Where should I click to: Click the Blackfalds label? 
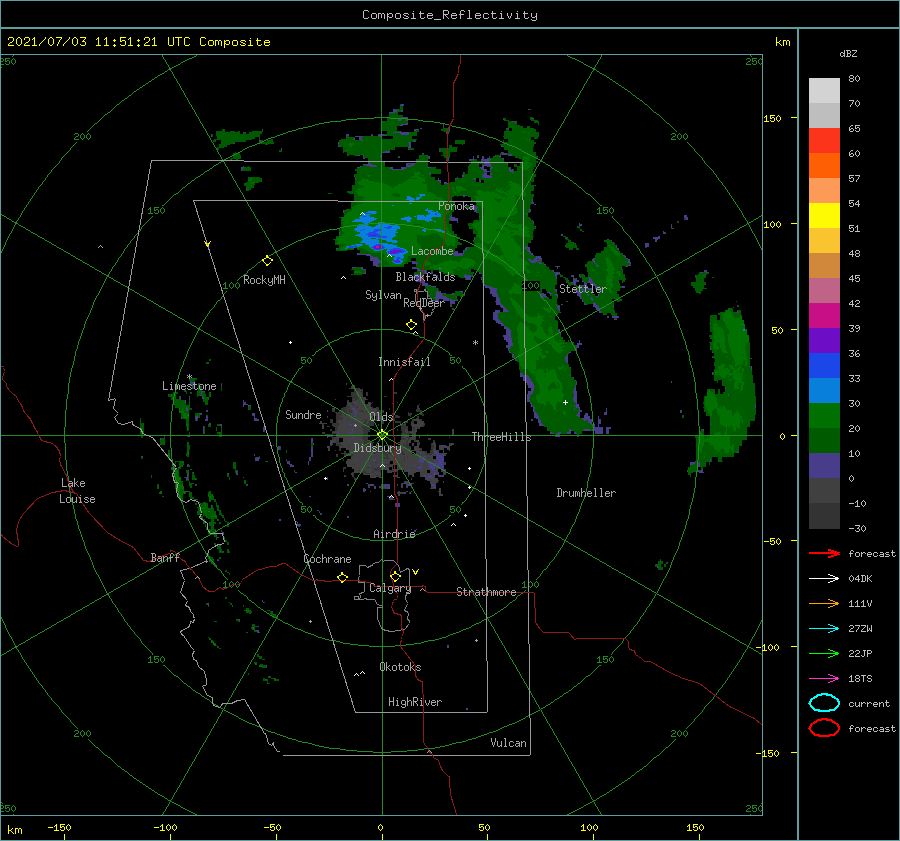425,277
